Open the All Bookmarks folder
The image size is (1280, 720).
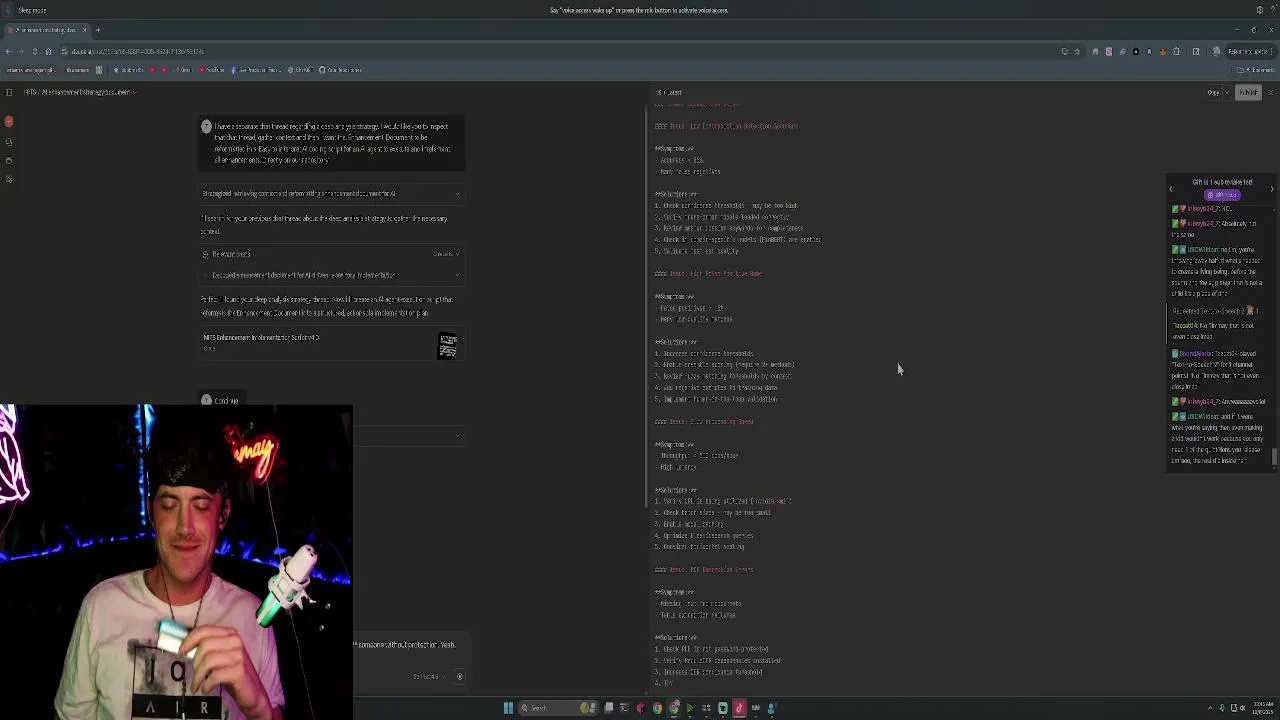[x=1255, y=70]
